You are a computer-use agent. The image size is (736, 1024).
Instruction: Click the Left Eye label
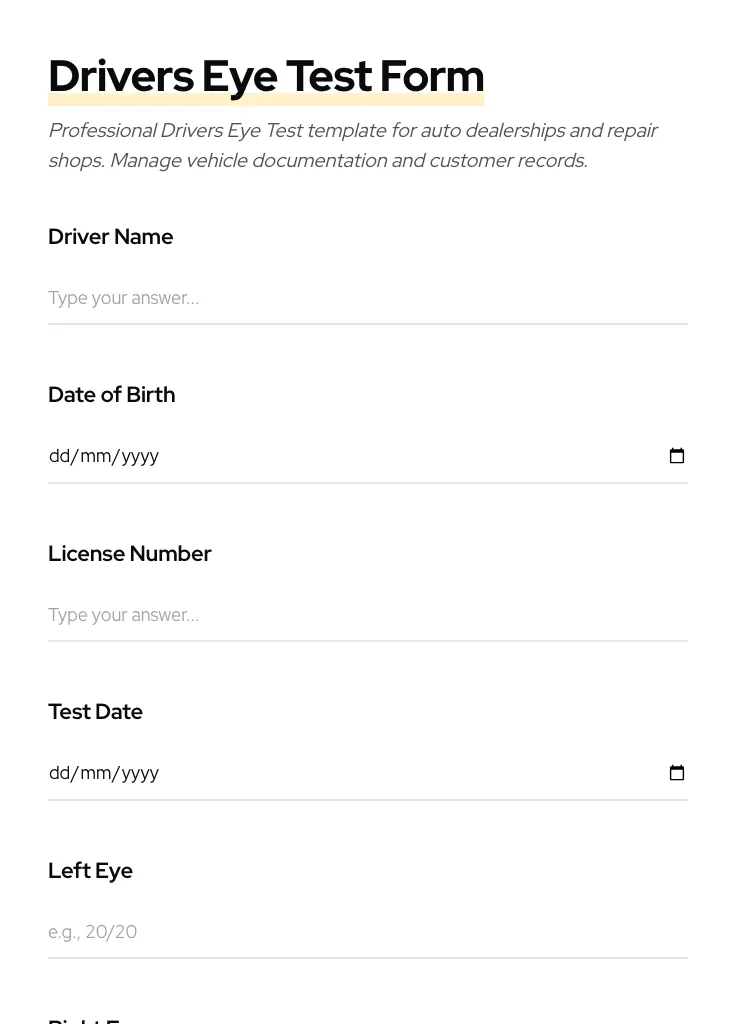(90, 871)
